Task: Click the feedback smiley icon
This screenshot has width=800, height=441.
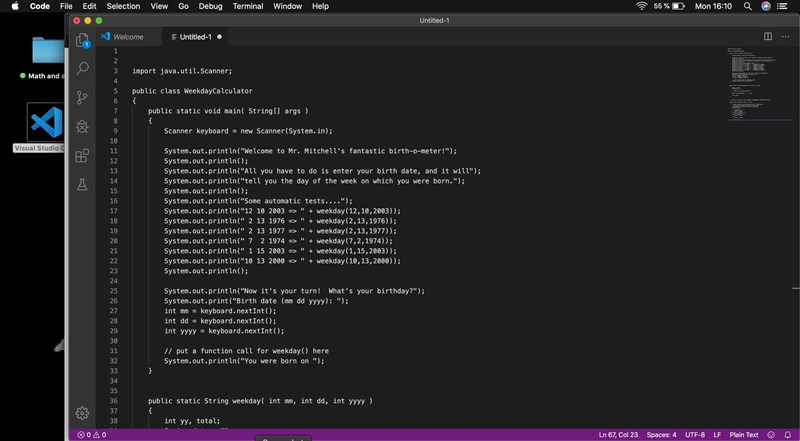Action: (x=771, y=435)
